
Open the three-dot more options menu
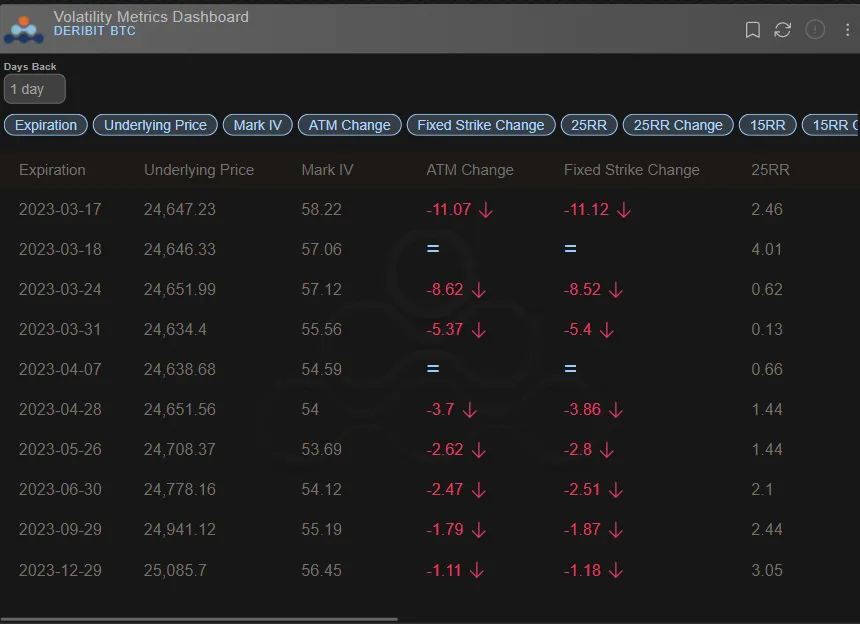(847, 30)
